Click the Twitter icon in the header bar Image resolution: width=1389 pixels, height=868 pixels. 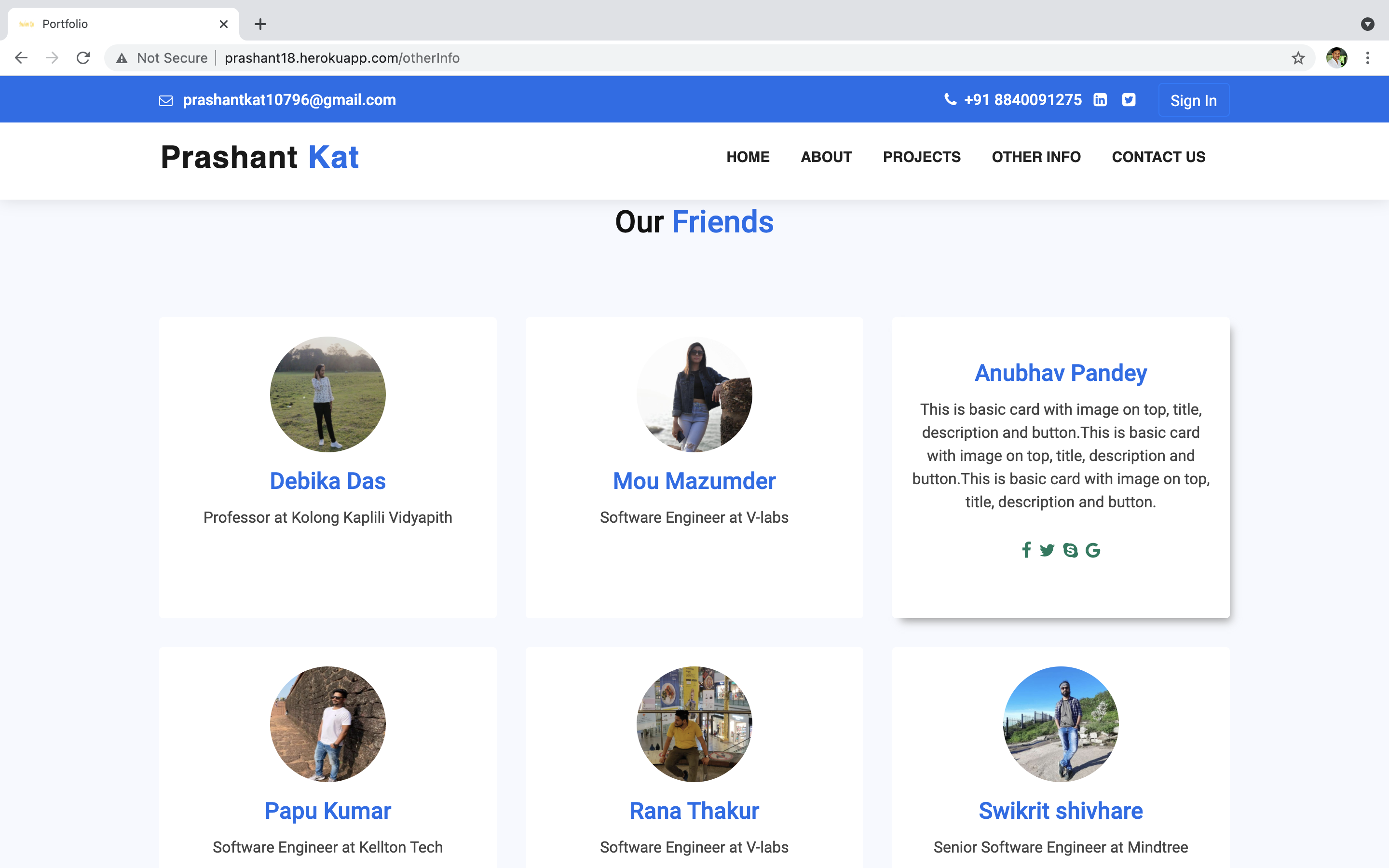click(x=1129, y=100)
